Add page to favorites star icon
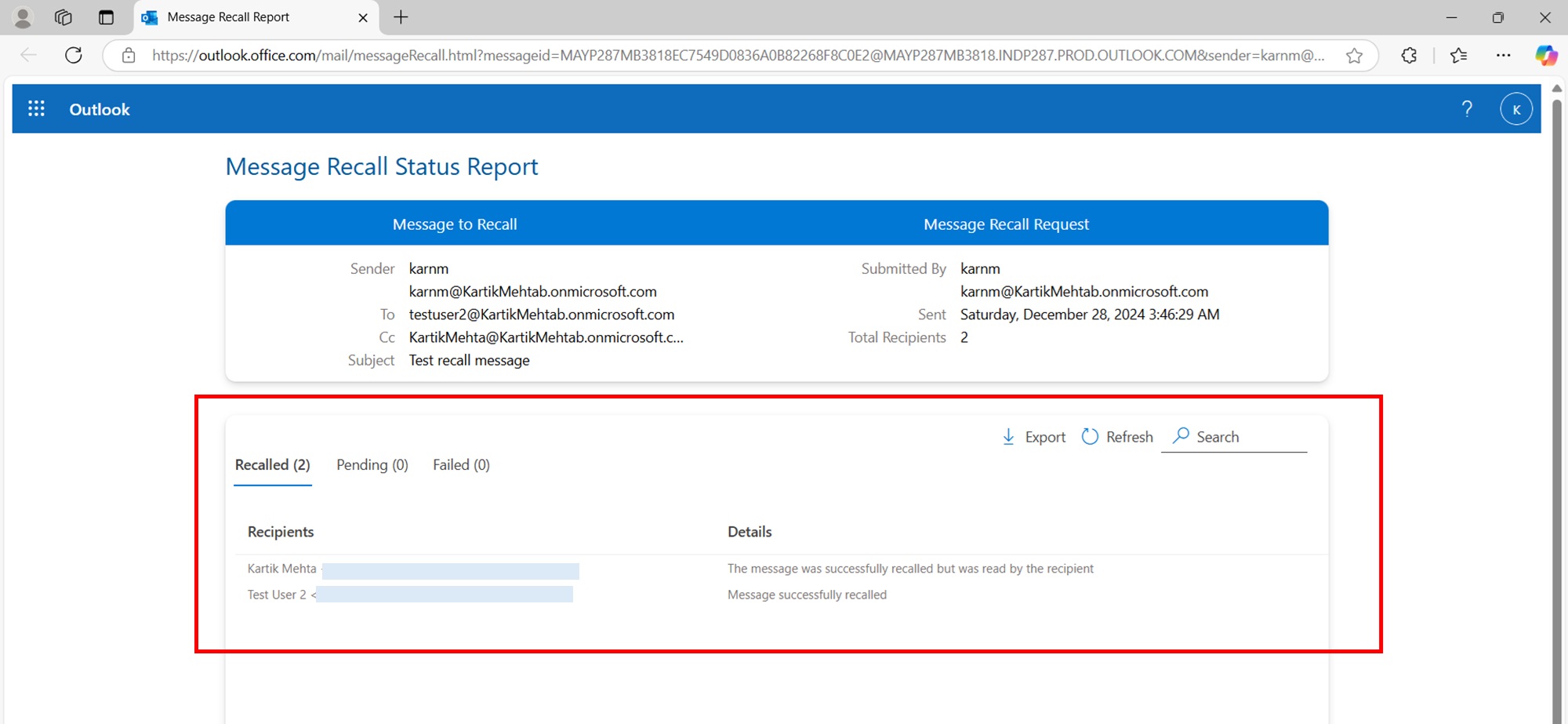This screenshot has width=1568, height=724. pyautogui.click(x=1354, y=56)
